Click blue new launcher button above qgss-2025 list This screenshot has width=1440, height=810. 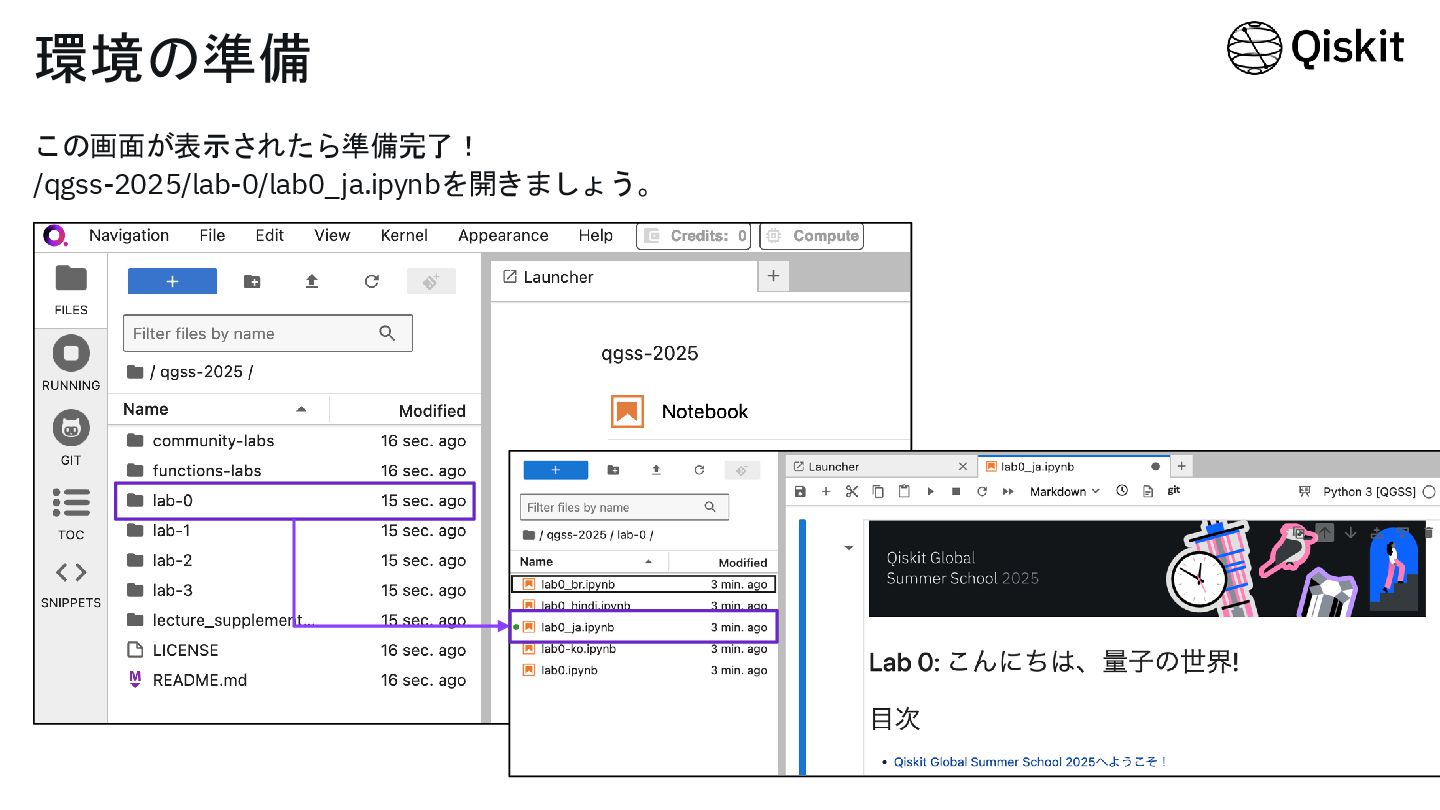tap(172, 281)
